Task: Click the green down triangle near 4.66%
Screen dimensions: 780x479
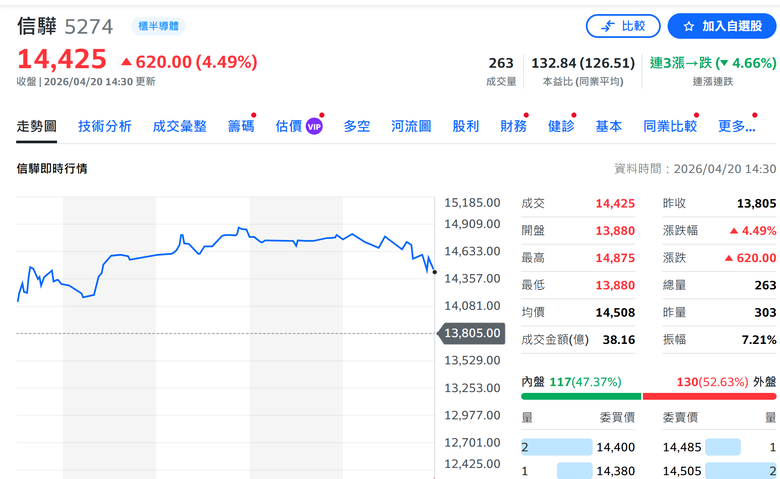Action: tap(724, 63)
